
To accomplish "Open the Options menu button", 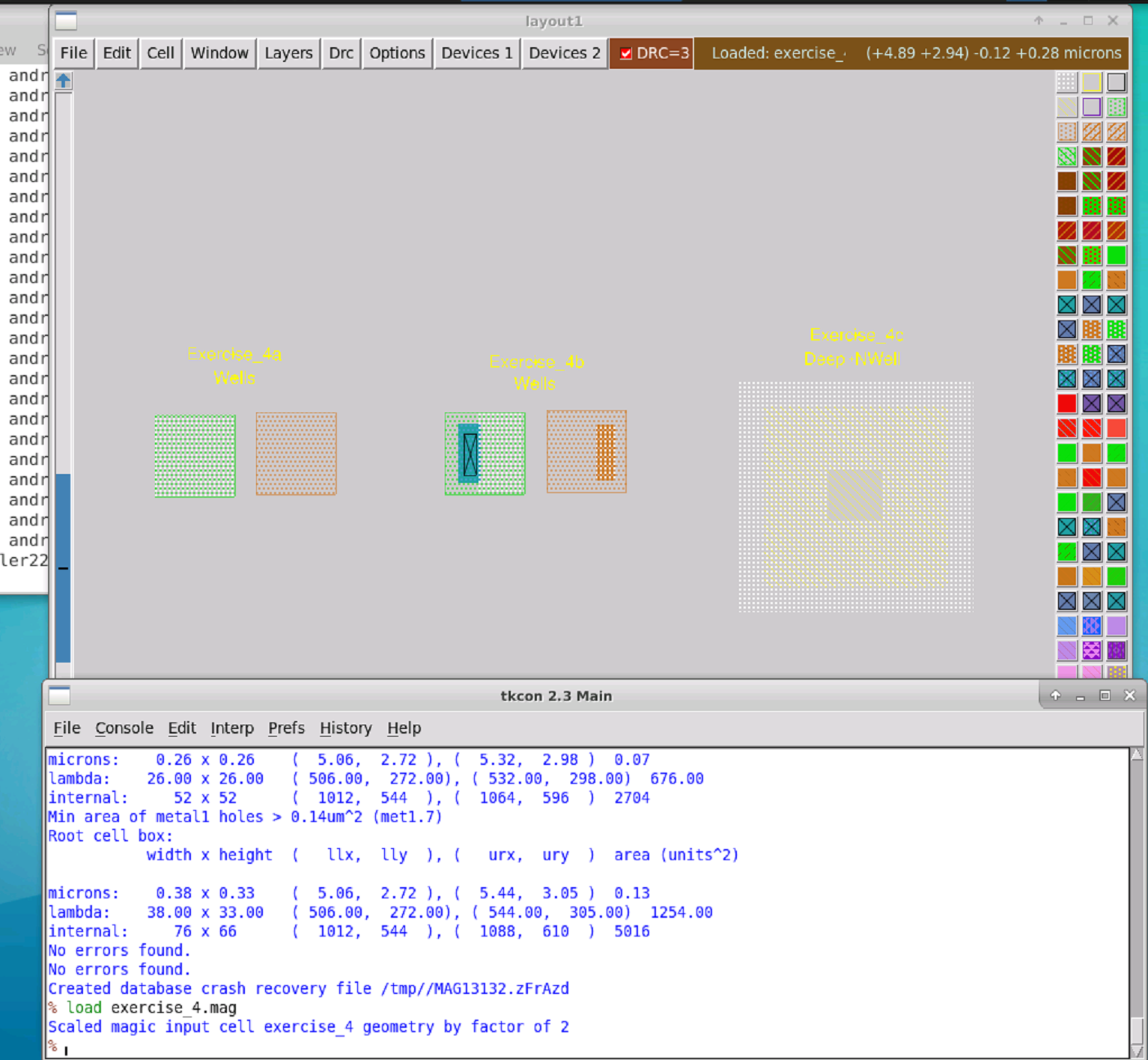I will coord(397,53).
